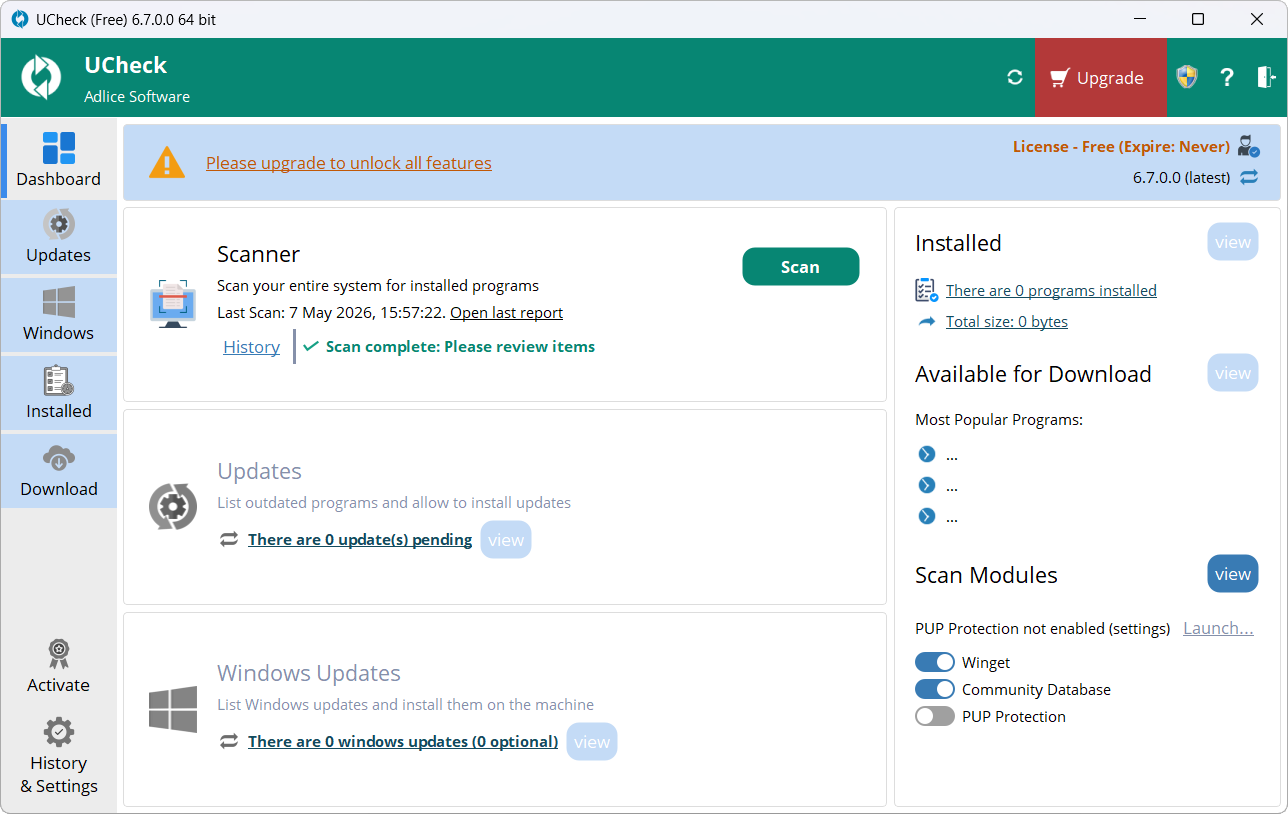Click the Launch... link for PUP Protection
Image resolution: width=1288 pixels, height=814 pixels.
pos(1218,628)
